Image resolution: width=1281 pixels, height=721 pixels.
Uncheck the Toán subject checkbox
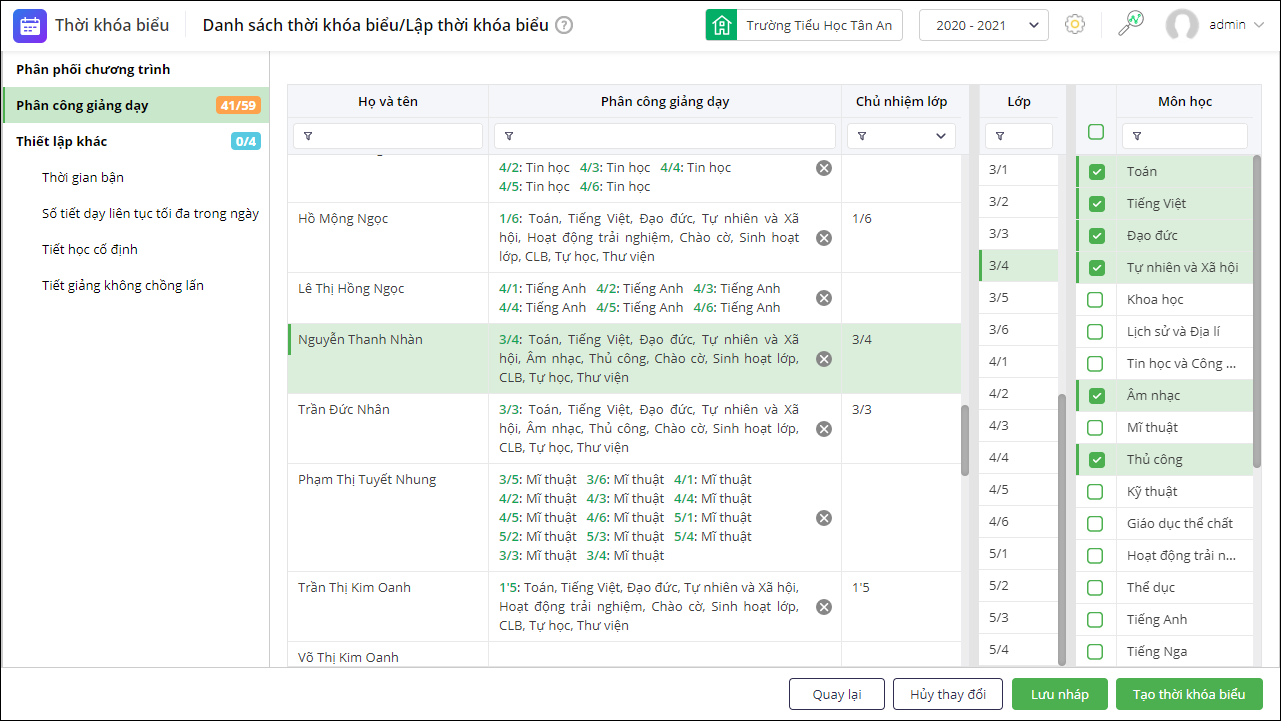point(1097,172)
